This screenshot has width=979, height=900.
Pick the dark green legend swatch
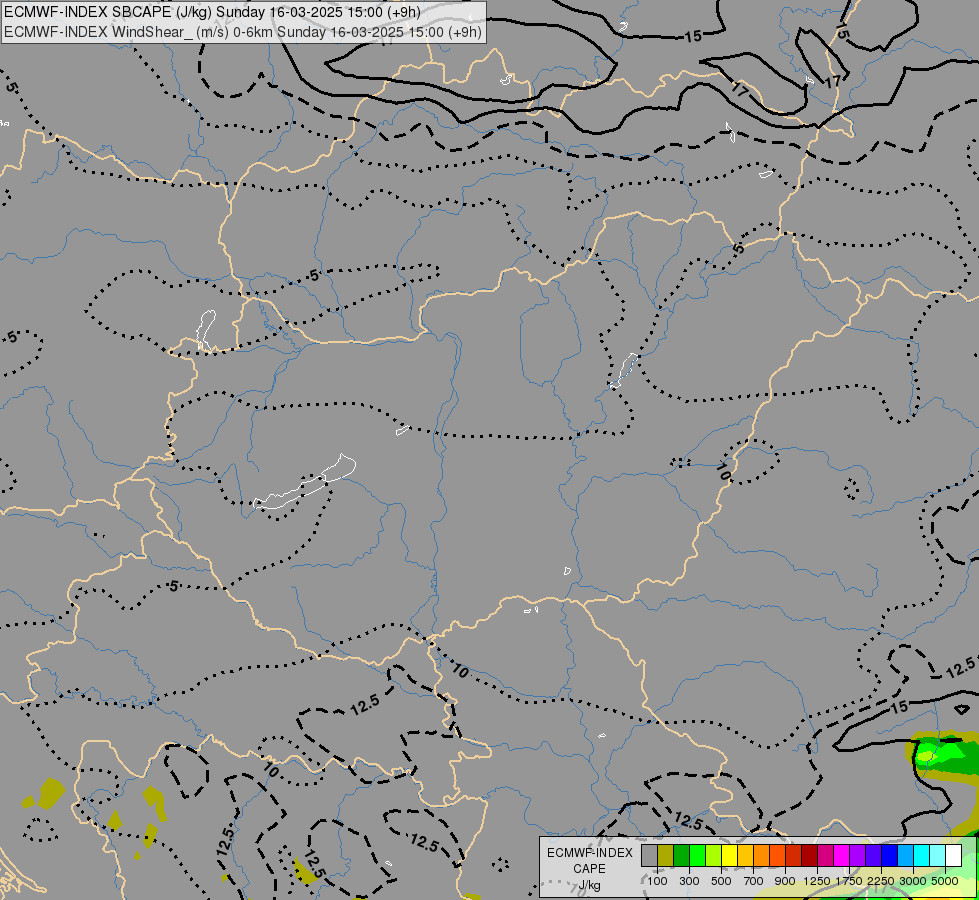pyautogui.click(x=682, y=856)
